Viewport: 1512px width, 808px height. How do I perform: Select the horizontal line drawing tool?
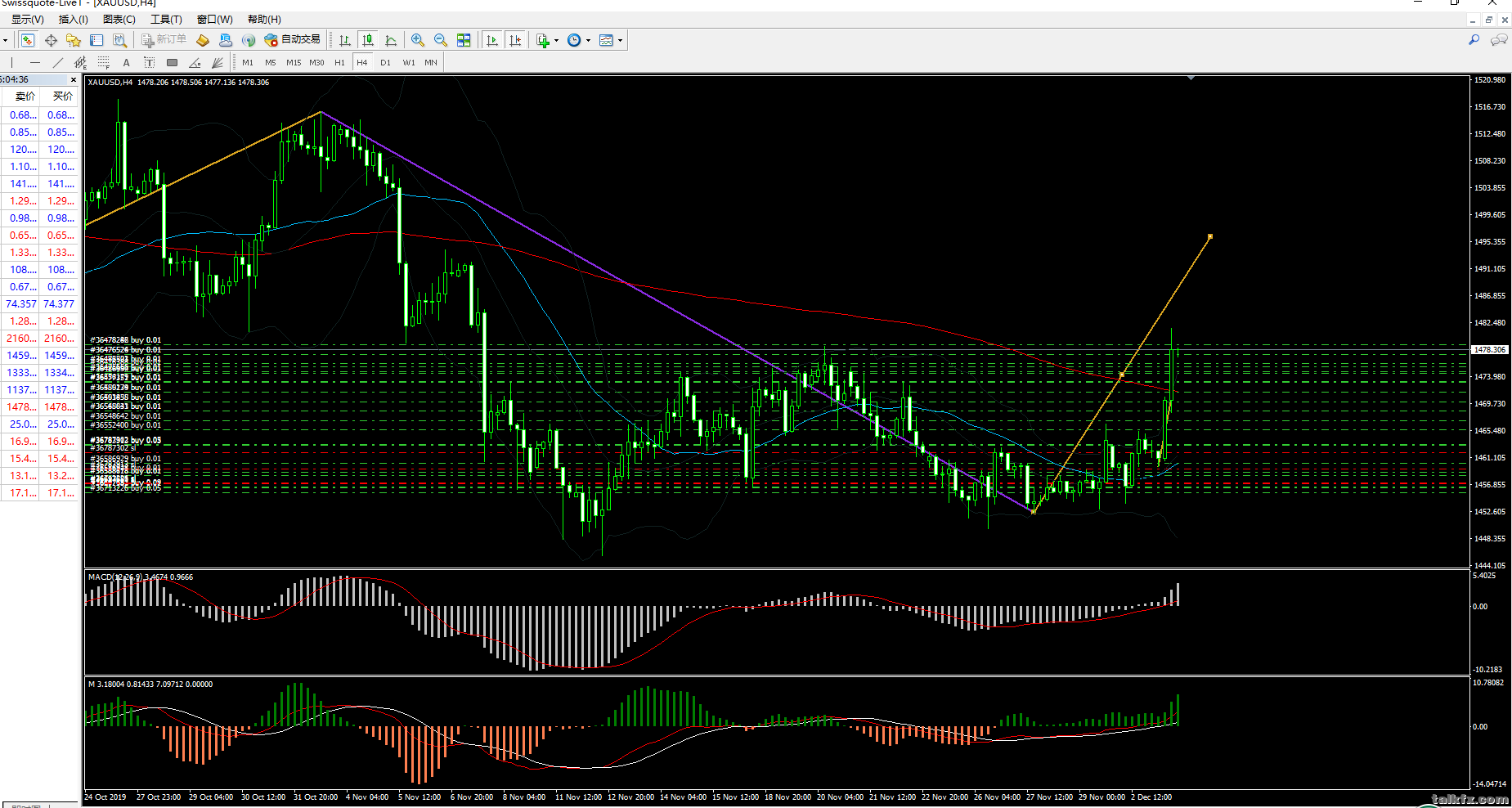(x=34, y=62)
